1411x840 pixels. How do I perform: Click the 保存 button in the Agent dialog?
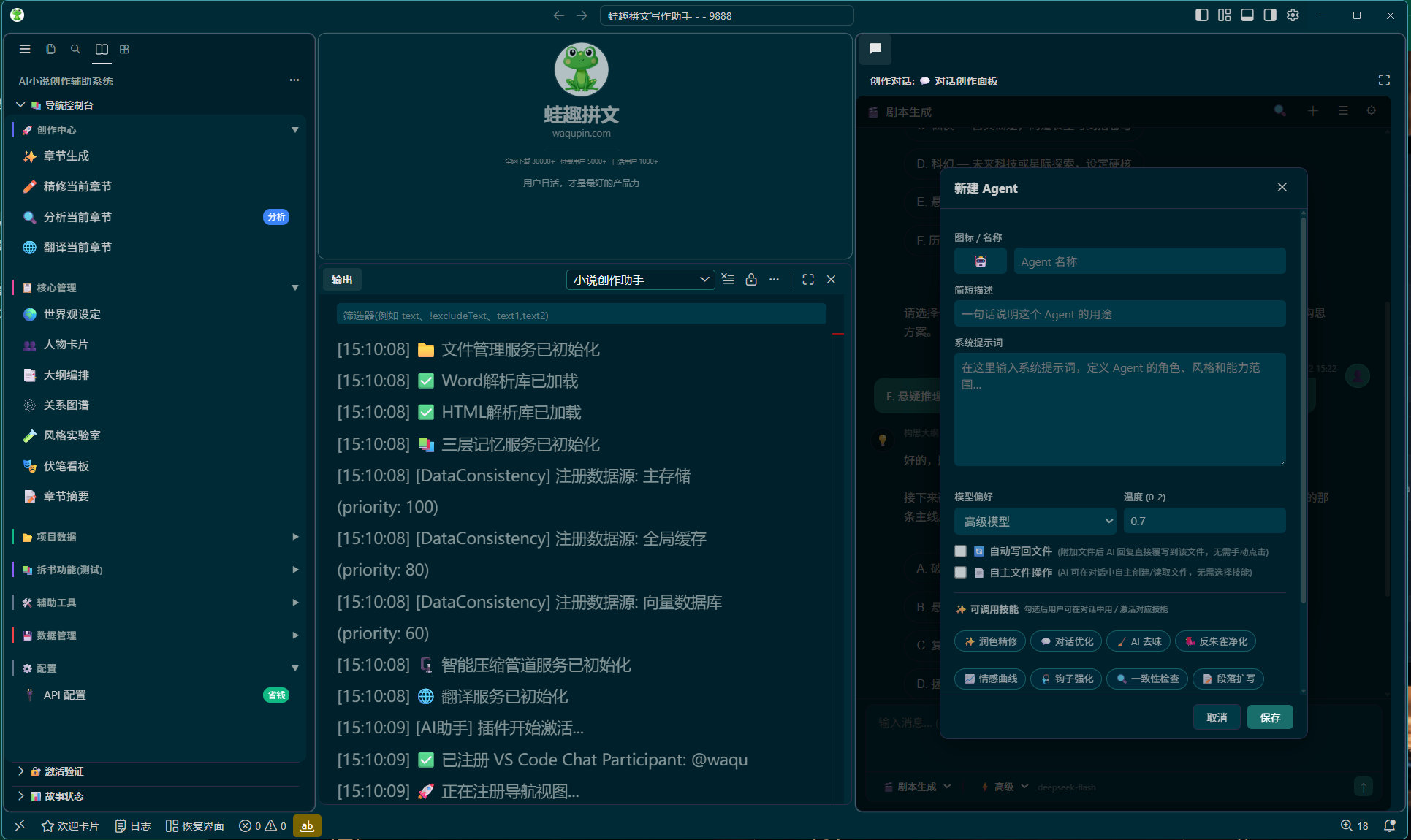coord(1270,717)
